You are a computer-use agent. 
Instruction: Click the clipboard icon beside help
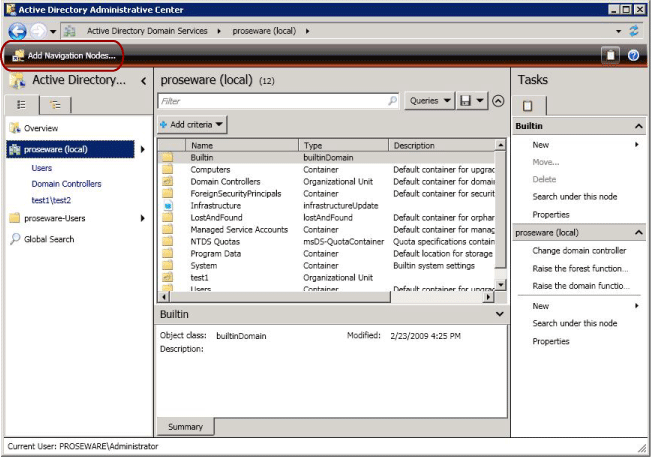tap(610, 55)
